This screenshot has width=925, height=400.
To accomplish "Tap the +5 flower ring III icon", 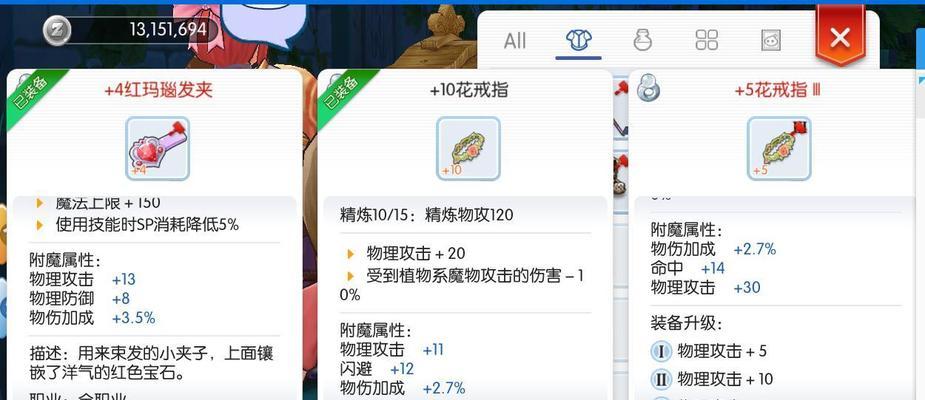I will (x=779, y=148).
